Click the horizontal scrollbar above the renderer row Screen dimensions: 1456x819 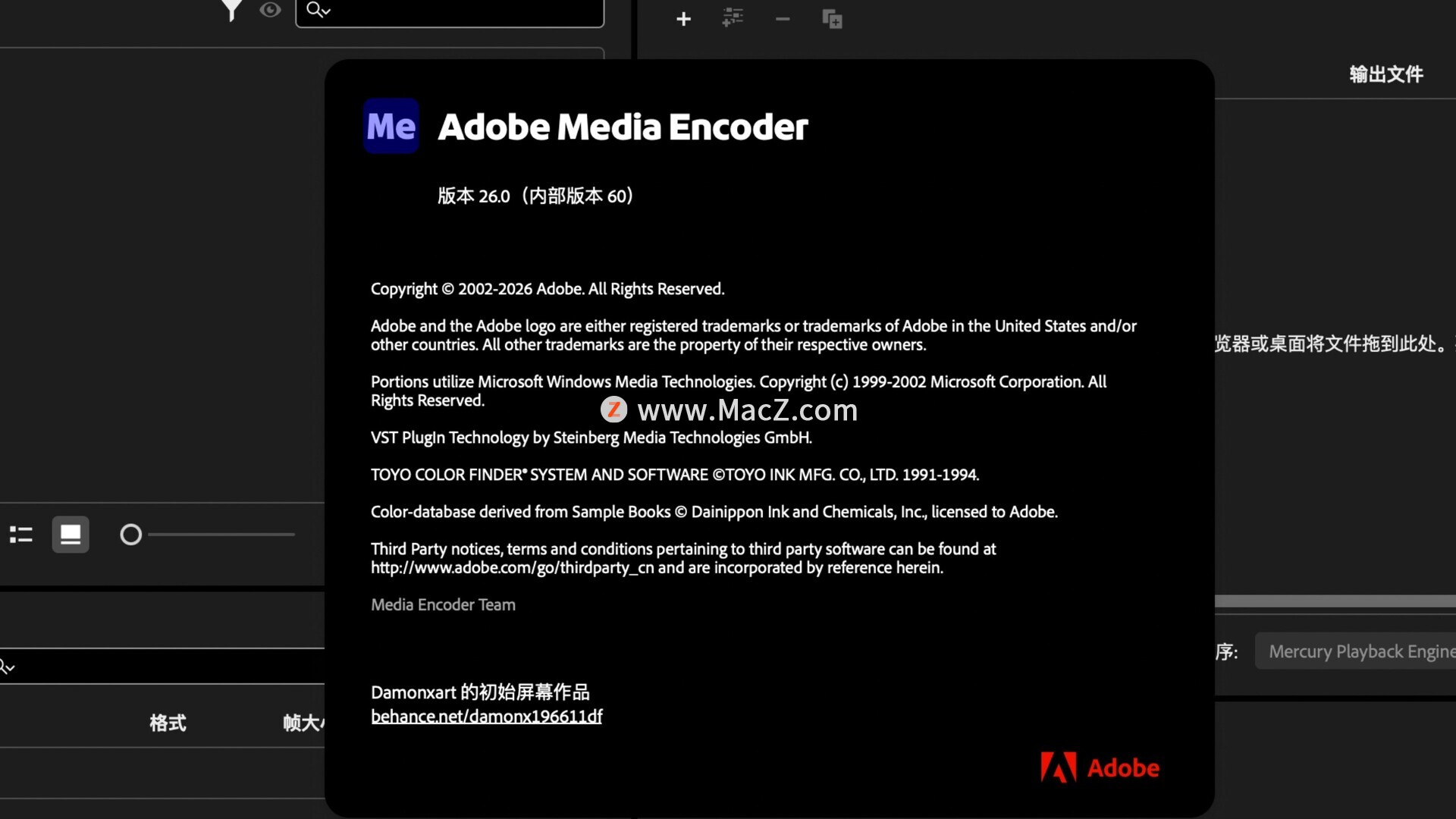tap(1335, 601)
